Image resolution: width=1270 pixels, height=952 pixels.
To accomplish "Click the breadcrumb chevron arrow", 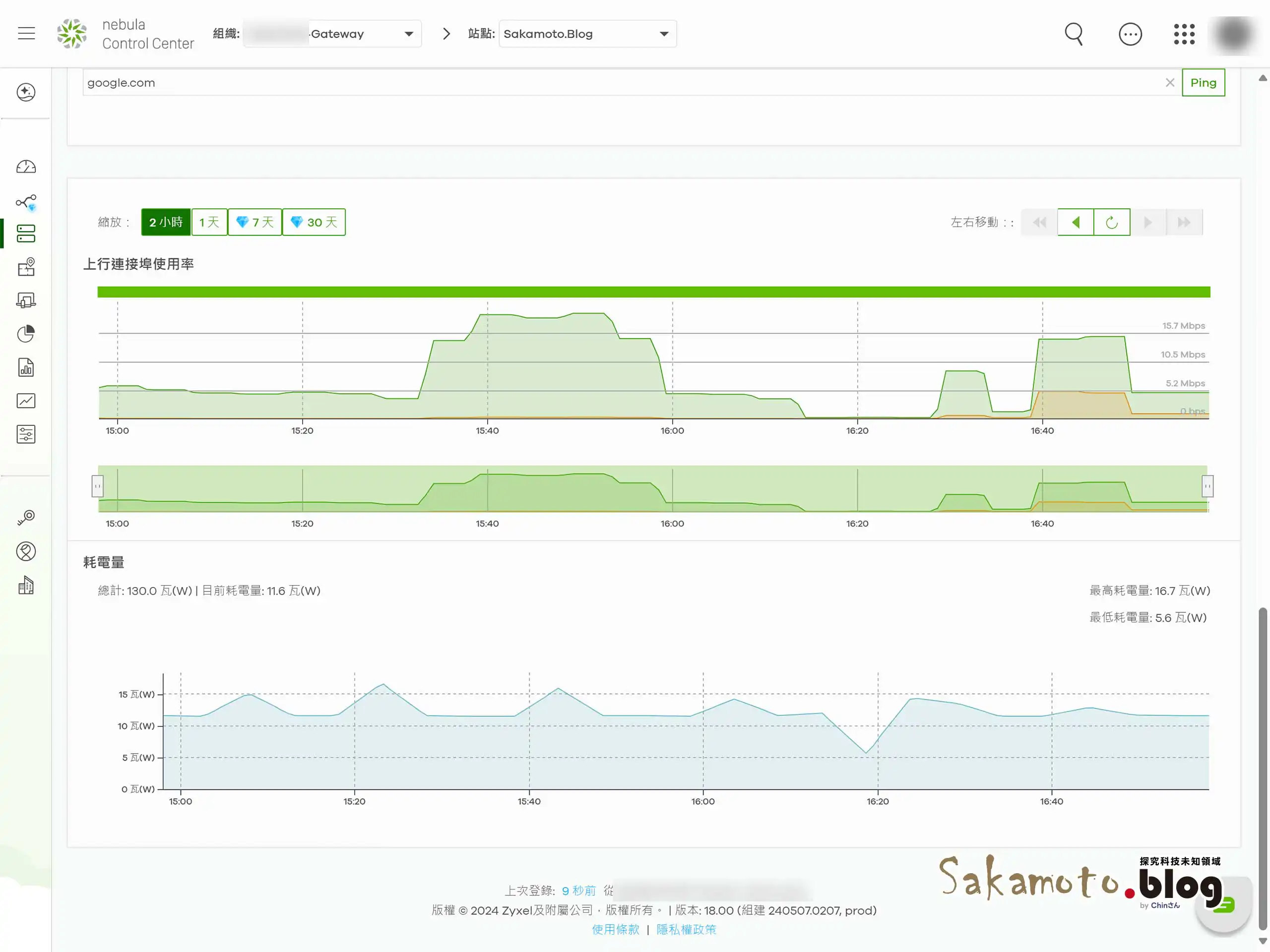I will click(x=446, y=34).
